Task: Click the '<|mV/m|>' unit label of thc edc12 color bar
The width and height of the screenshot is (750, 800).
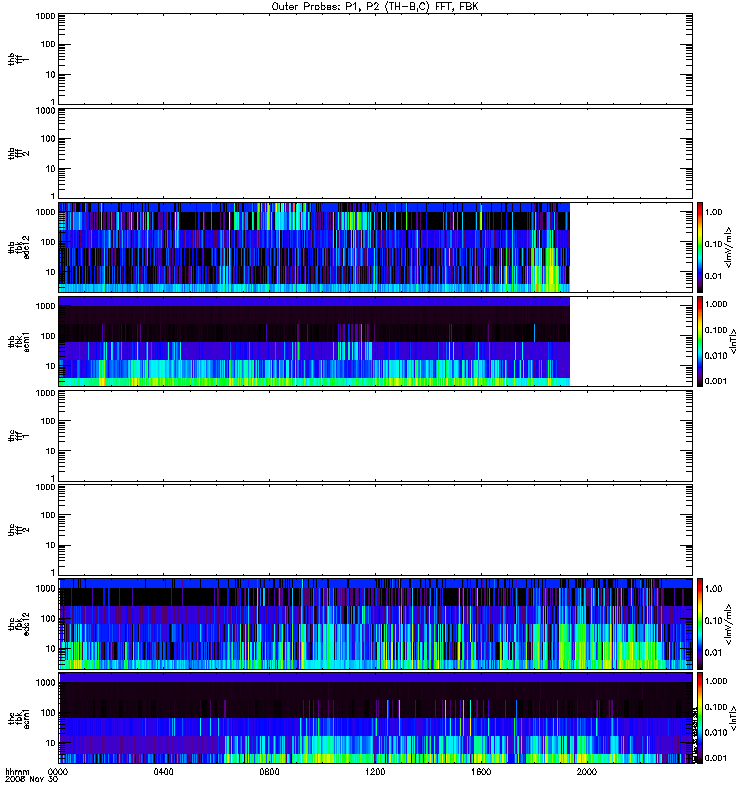Action: point(728,624)
